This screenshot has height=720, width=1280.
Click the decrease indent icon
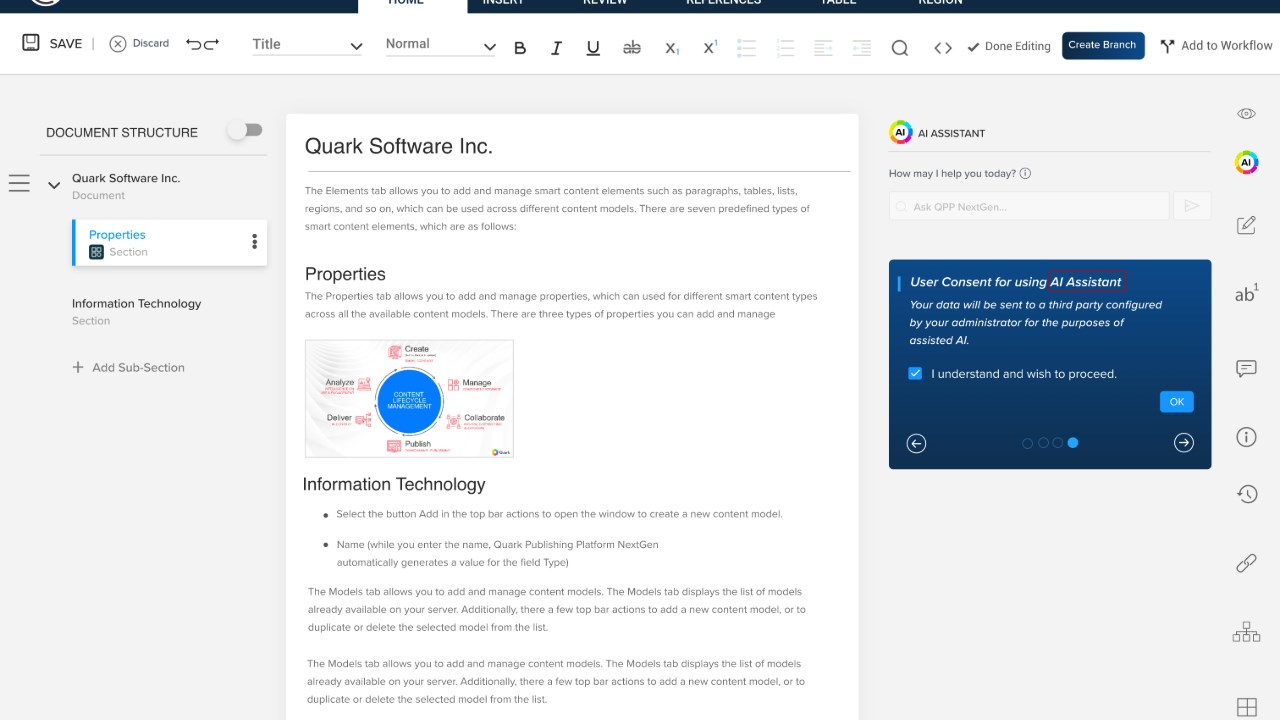point(823,47)
